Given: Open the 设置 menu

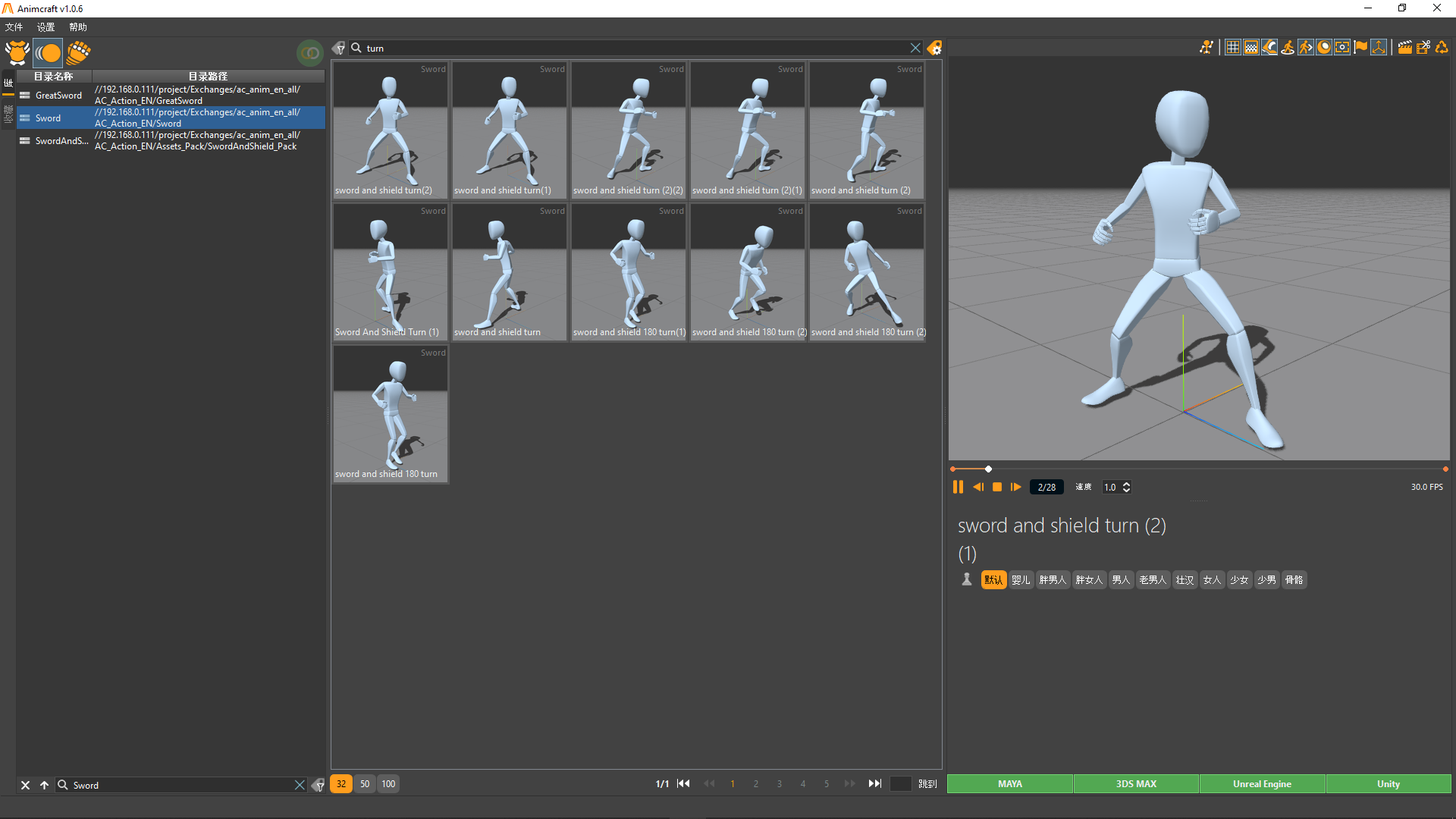Looking at the screenshot, I should [x=45, y=27].
